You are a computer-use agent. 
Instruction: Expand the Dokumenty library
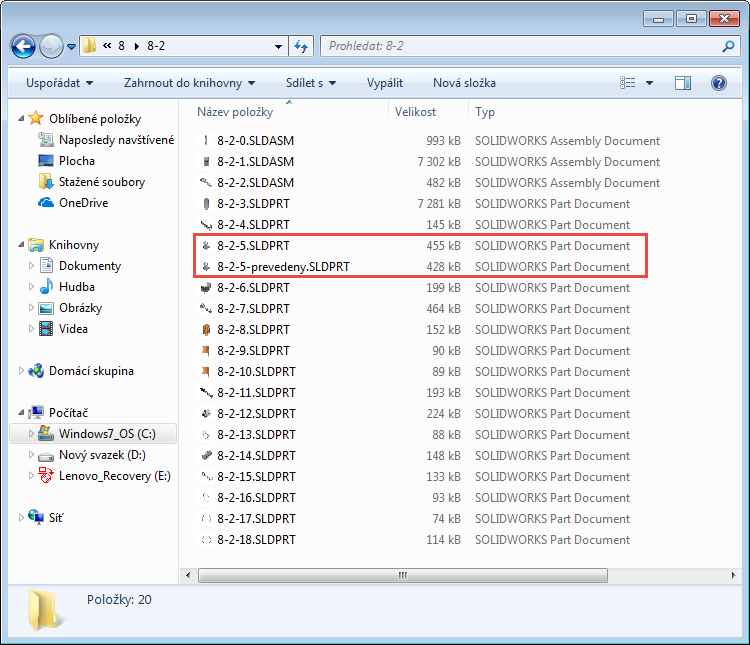(x=31, y=266)
